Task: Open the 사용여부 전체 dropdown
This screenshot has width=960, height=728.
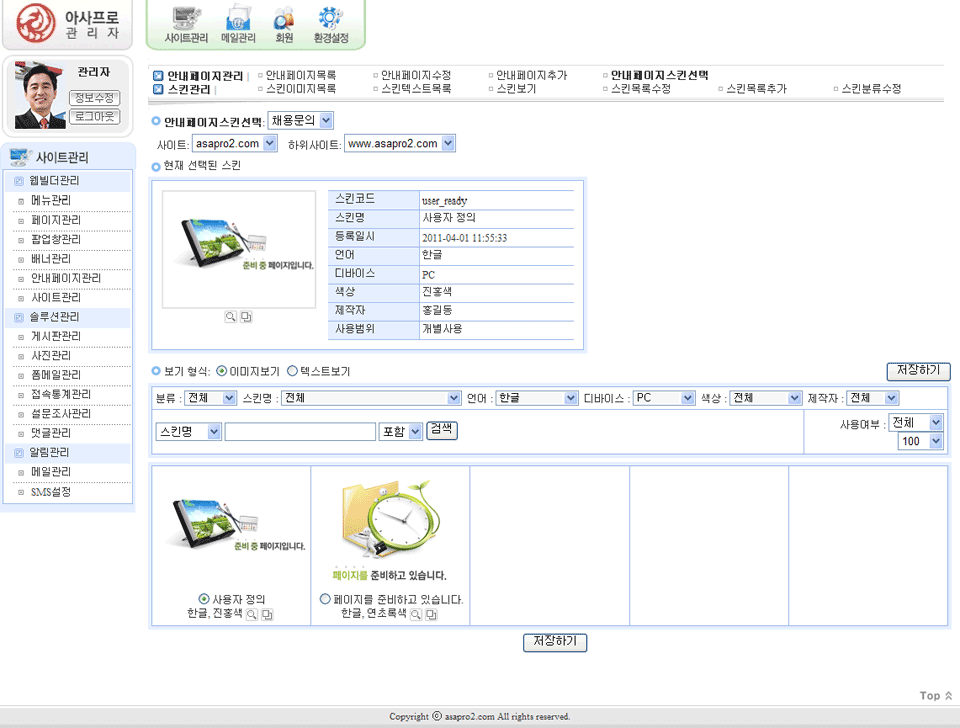Action: pyautogui.click(x=916, y=423)
